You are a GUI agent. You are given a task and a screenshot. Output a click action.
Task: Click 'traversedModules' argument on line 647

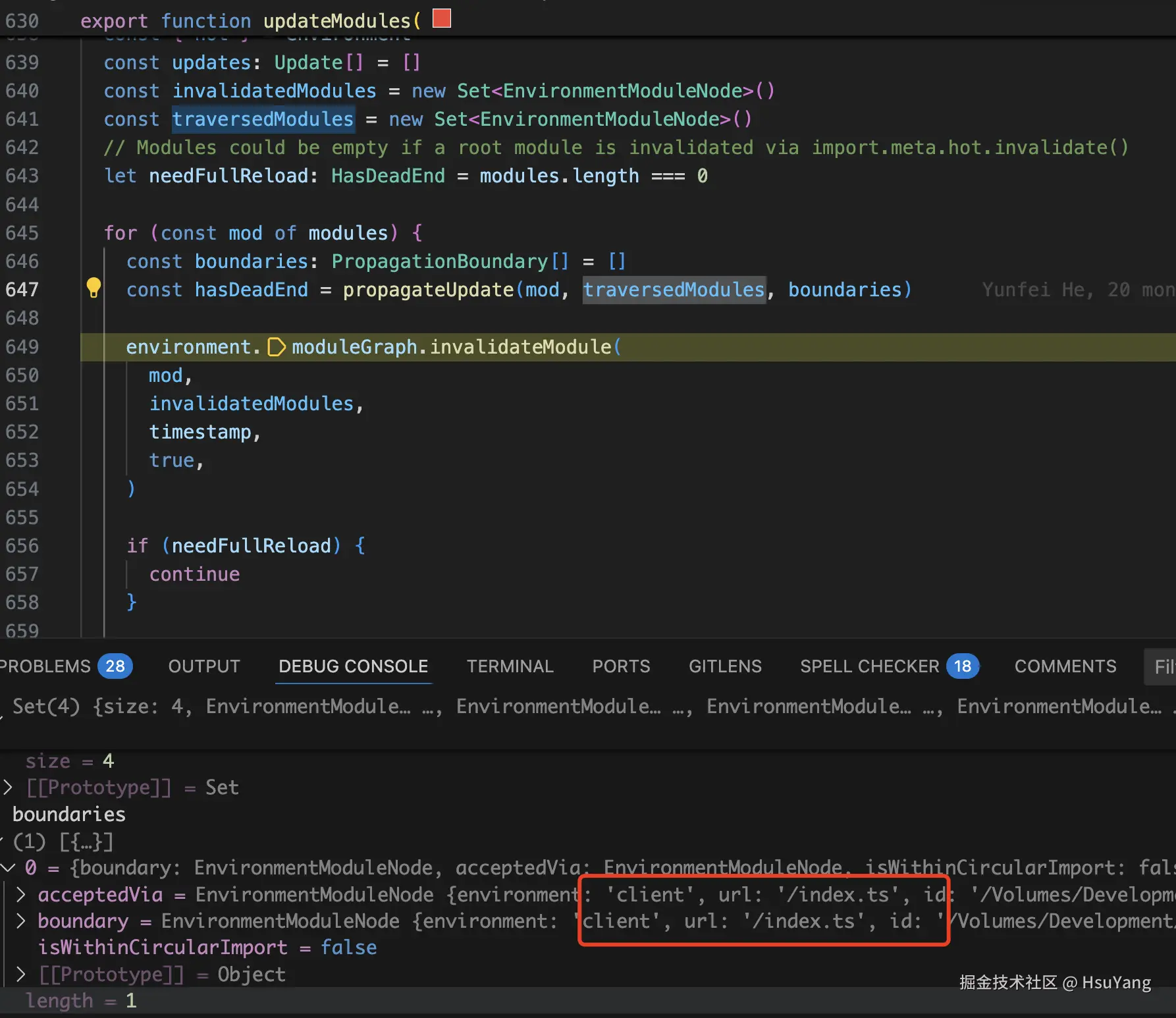click(x=674, y=290)
